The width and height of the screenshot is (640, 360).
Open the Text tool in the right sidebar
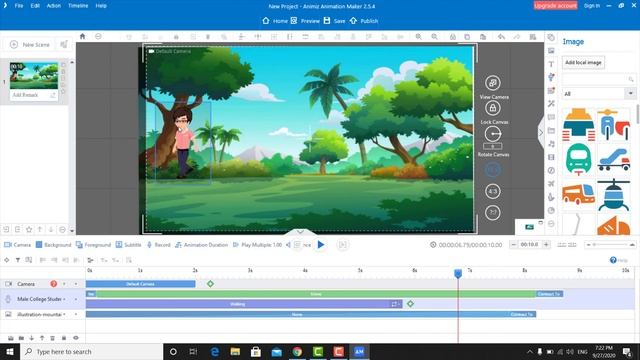coord(551,64)
